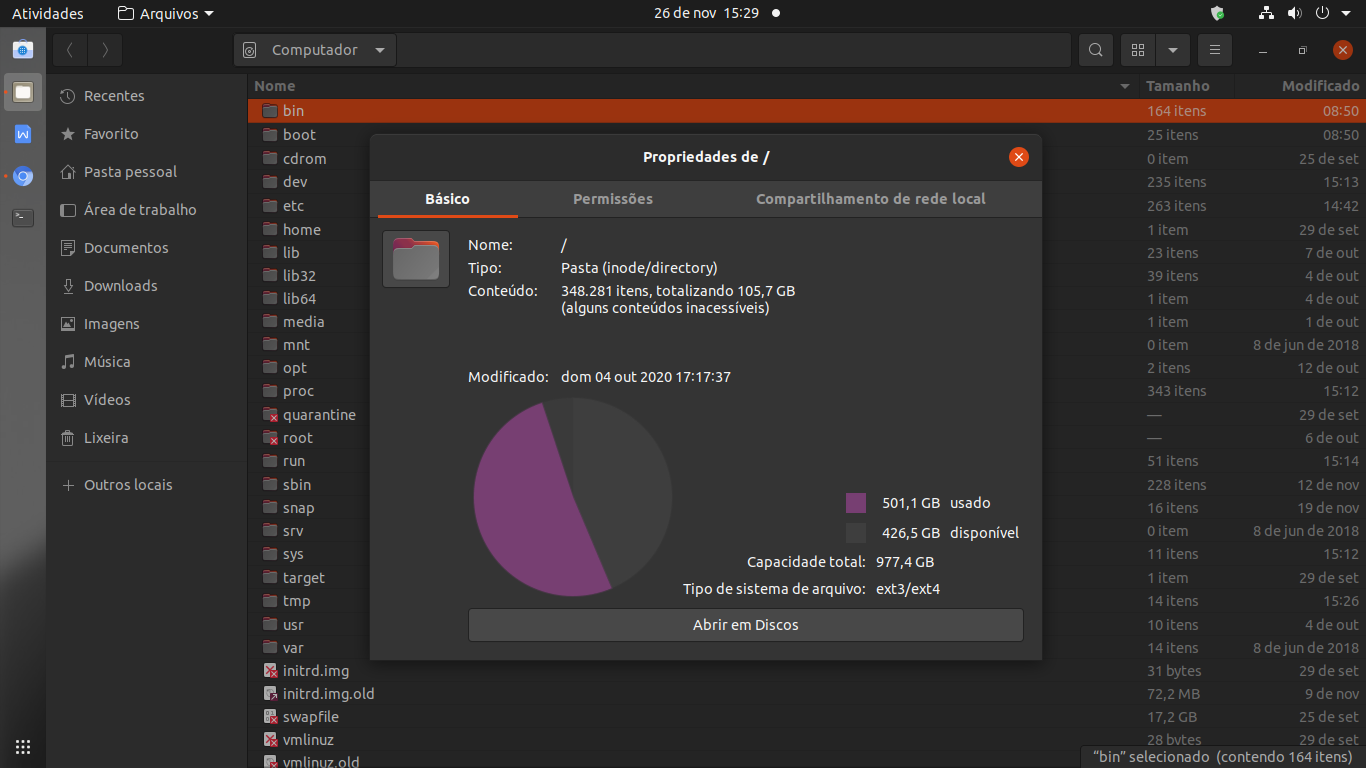
Task: Sort by the Nome column header
Action: coord(692,86)
